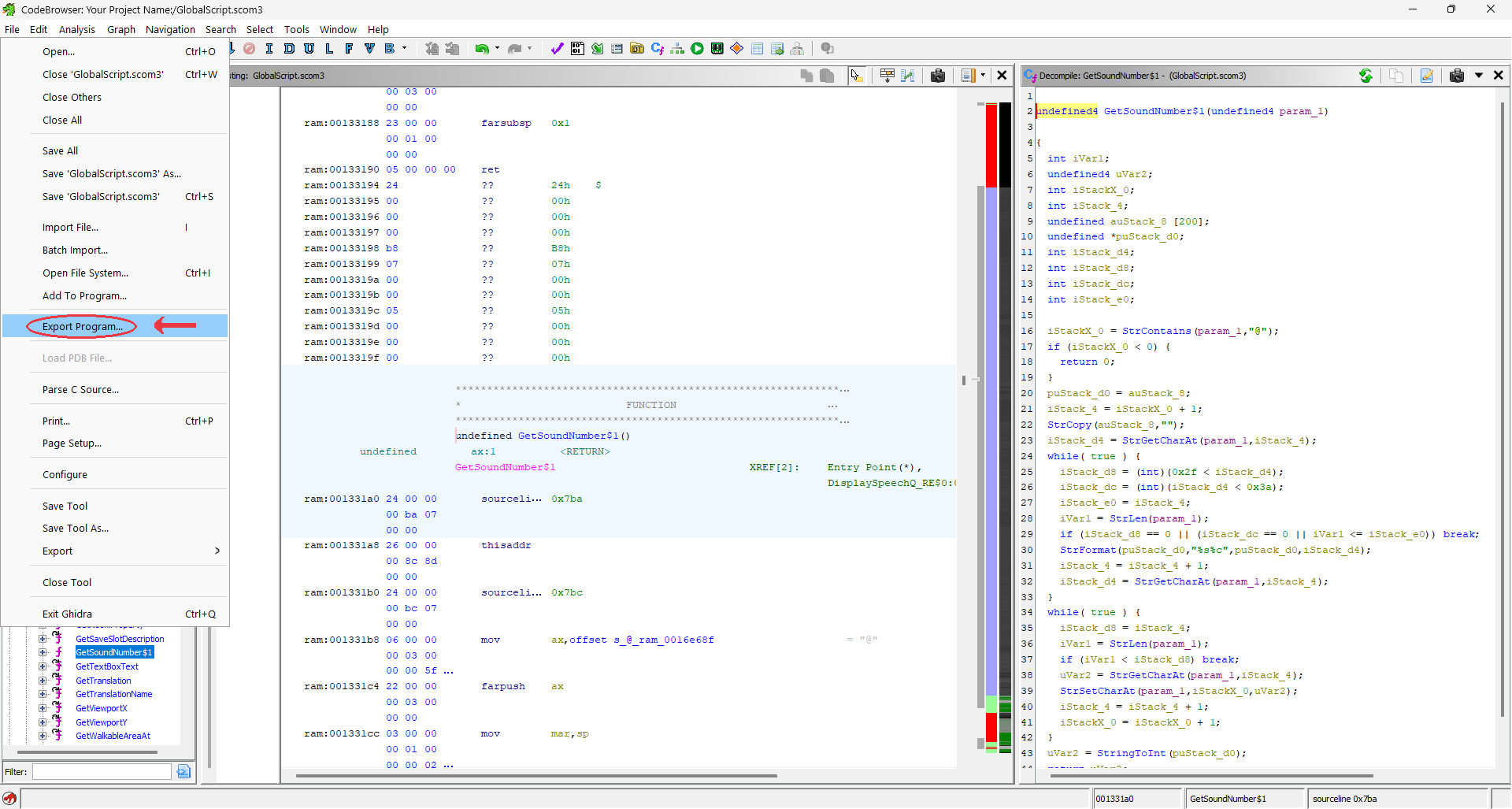This screenshot has width=1512, height=809.
Task: Click the 'F' function navigation toolbar icon
Action: [349, 49]
